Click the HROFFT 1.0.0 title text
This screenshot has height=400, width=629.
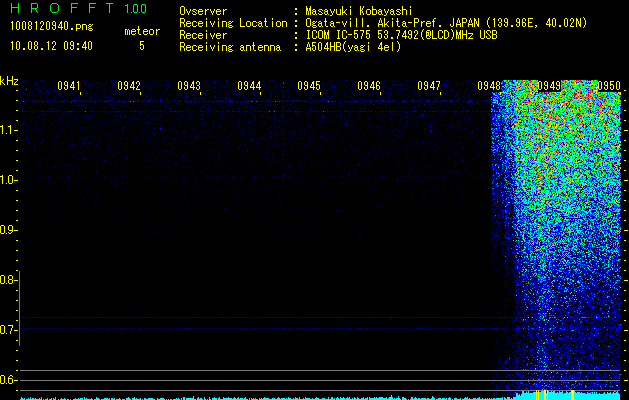pos(78,8)
